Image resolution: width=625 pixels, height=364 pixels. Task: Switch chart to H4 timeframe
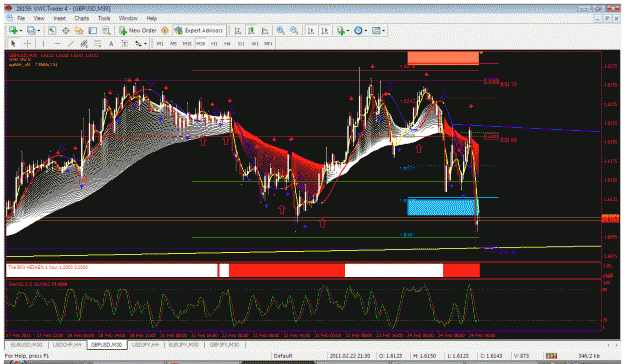pos(228,43)
